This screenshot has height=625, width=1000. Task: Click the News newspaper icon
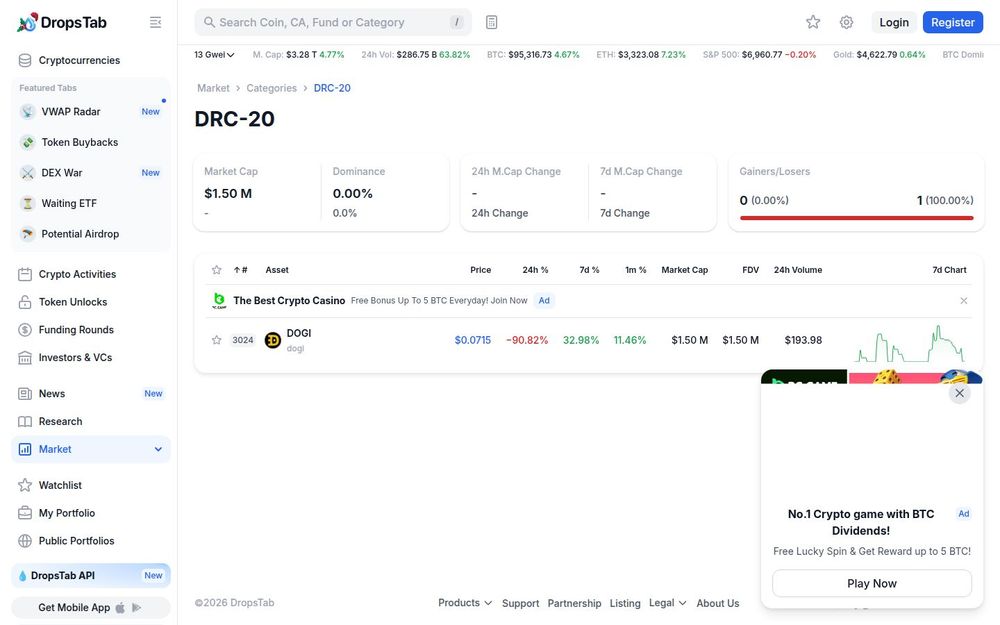coord(25,393)
